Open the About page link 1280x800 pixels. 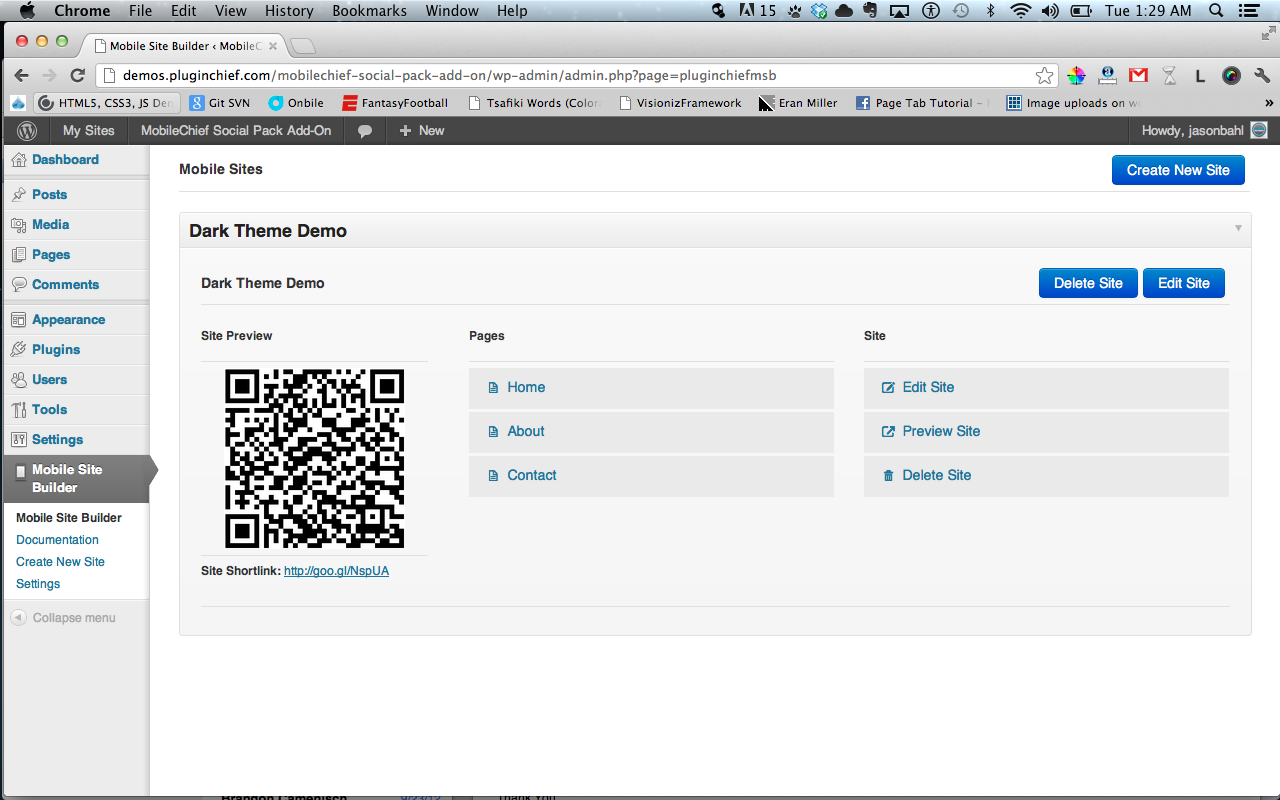pos(526,431)
